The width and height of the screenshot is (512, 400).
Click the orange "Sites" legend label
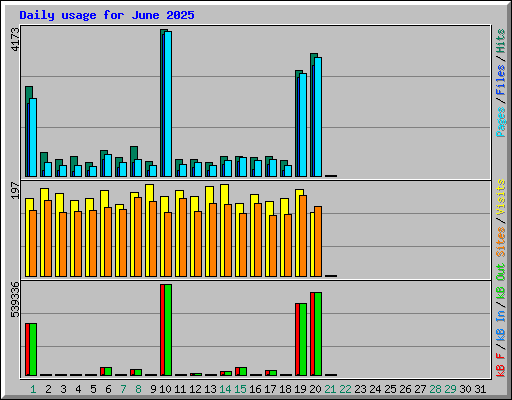point(501,242)
